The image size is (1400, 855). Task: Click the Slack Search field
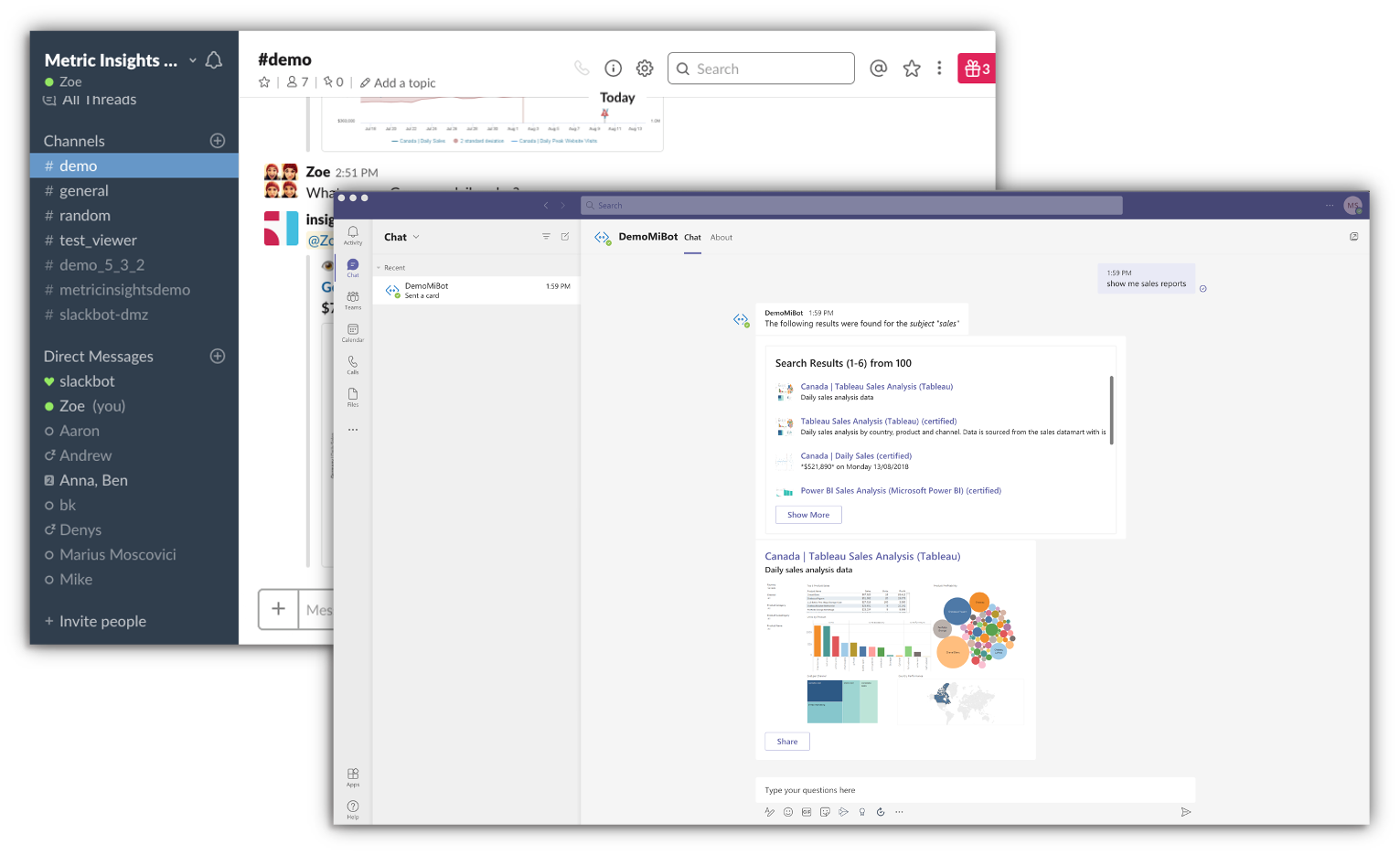point(761,69)
